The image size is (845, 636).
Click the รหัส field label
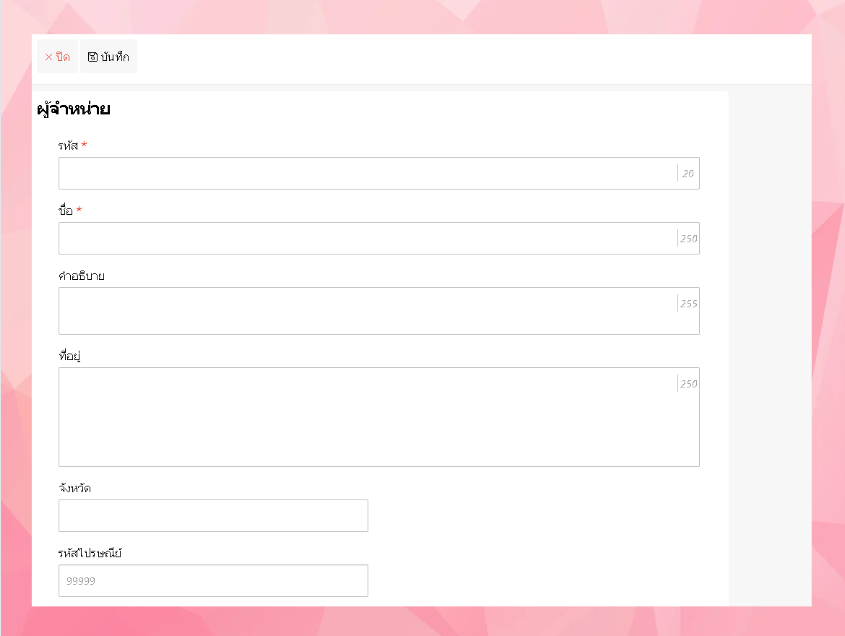click(x=68, y=146)
